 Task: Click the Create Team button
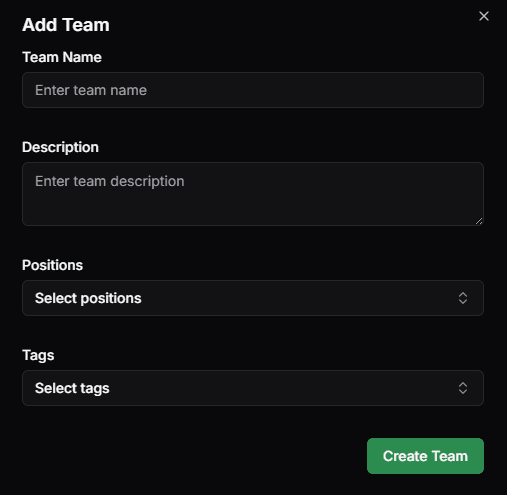(x=425, y=456)
